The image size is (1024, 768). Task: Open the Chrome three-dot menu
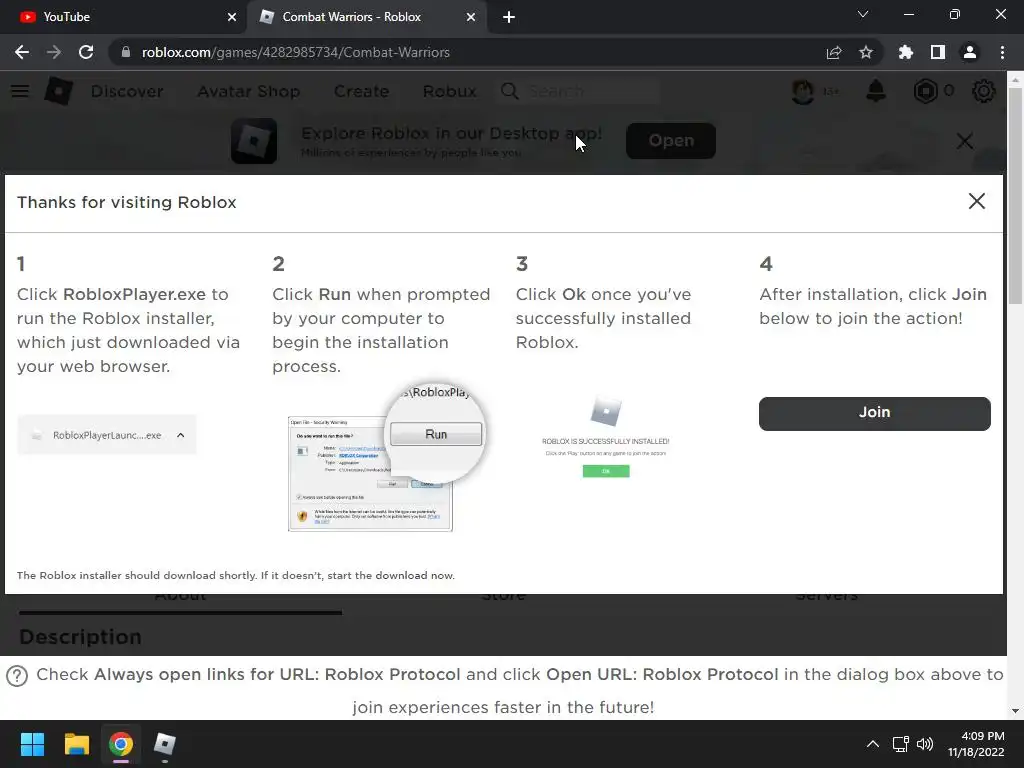1002,52
